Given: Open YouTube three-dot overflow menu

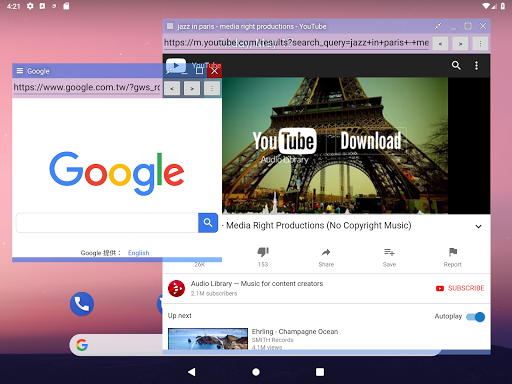Looking at the screenshot, I should [476, 65].
